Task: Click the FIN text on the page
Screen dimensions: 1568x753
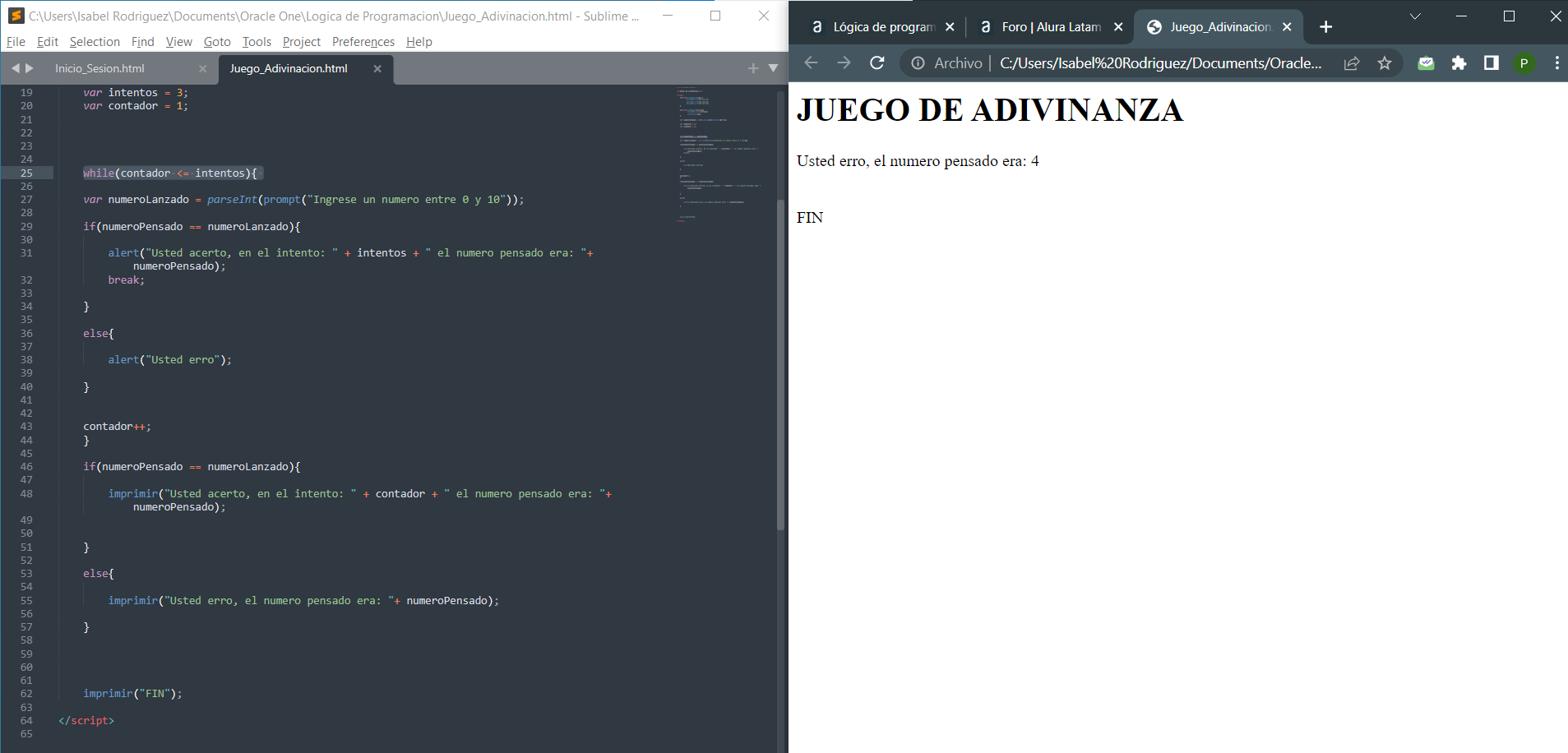Action: coord(810,218)
